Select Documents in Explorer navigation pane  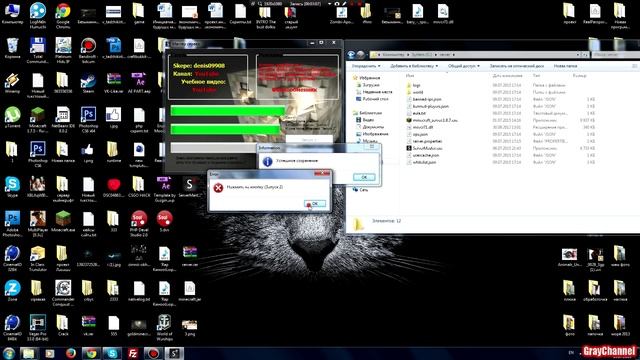(x=369, y=127)
